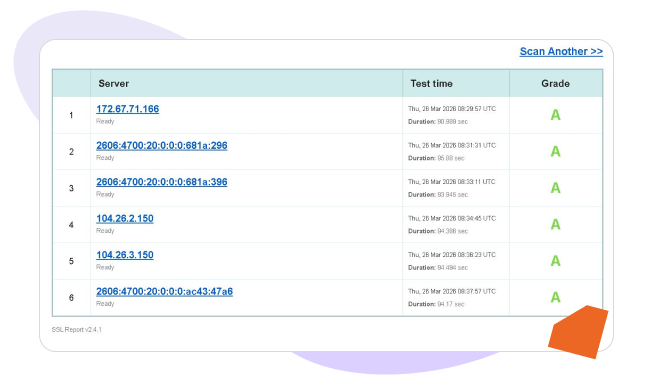
Task: Open report for 2606:4700:20:0:0:0:ac43:47a6
Action: coord(164,292)
